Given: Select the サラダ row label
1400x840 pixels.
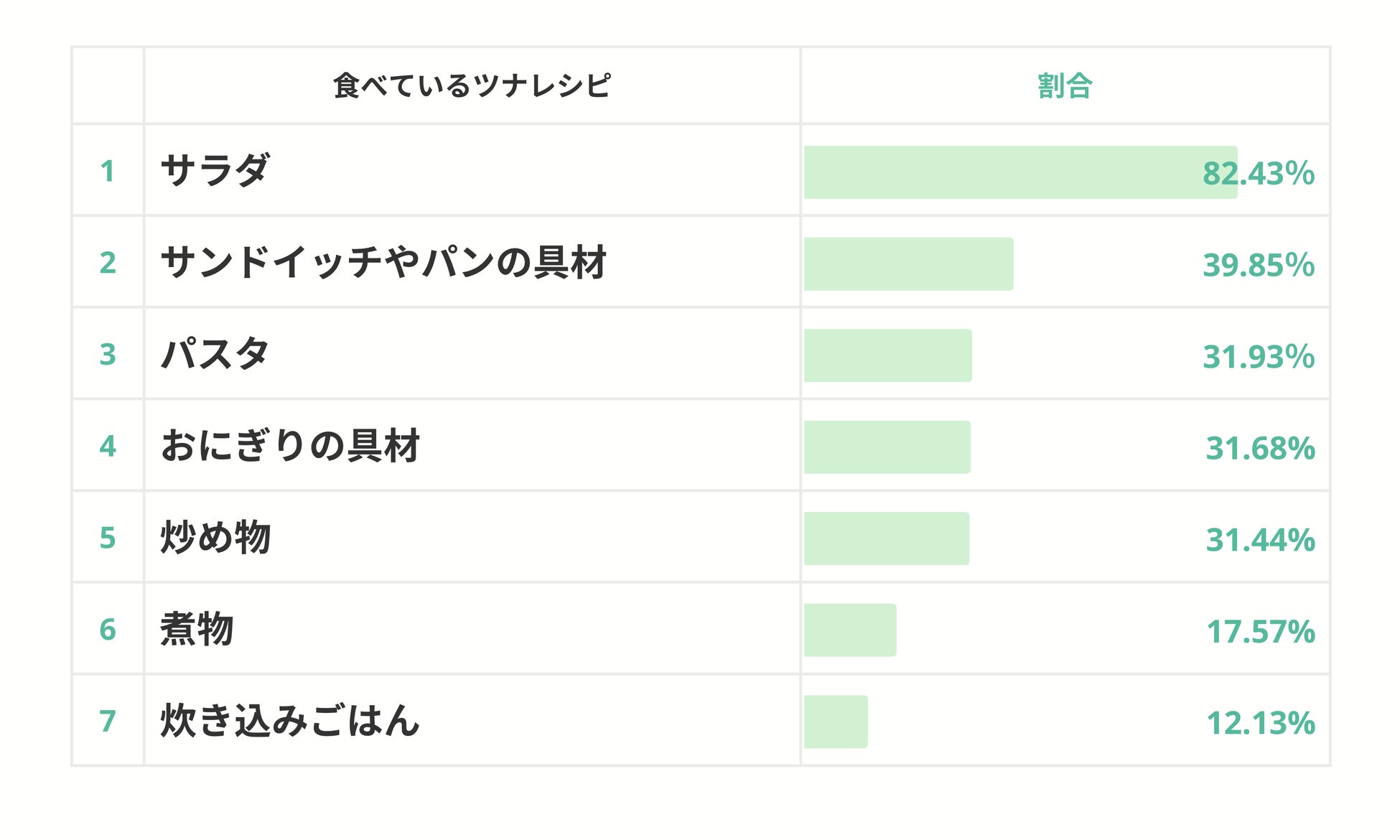Looking at the screenshot, I should click(x=215, y=171).
